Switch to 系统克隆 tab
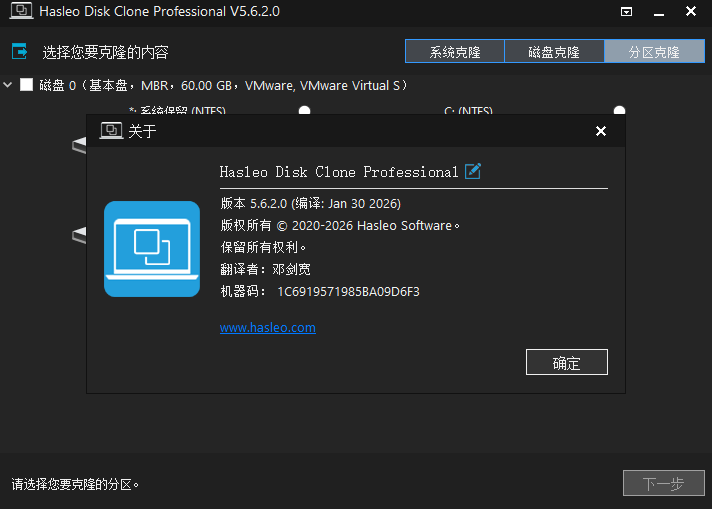Image resolution: width=712 pixels, height=509 pixels. (x=455, y=51)
